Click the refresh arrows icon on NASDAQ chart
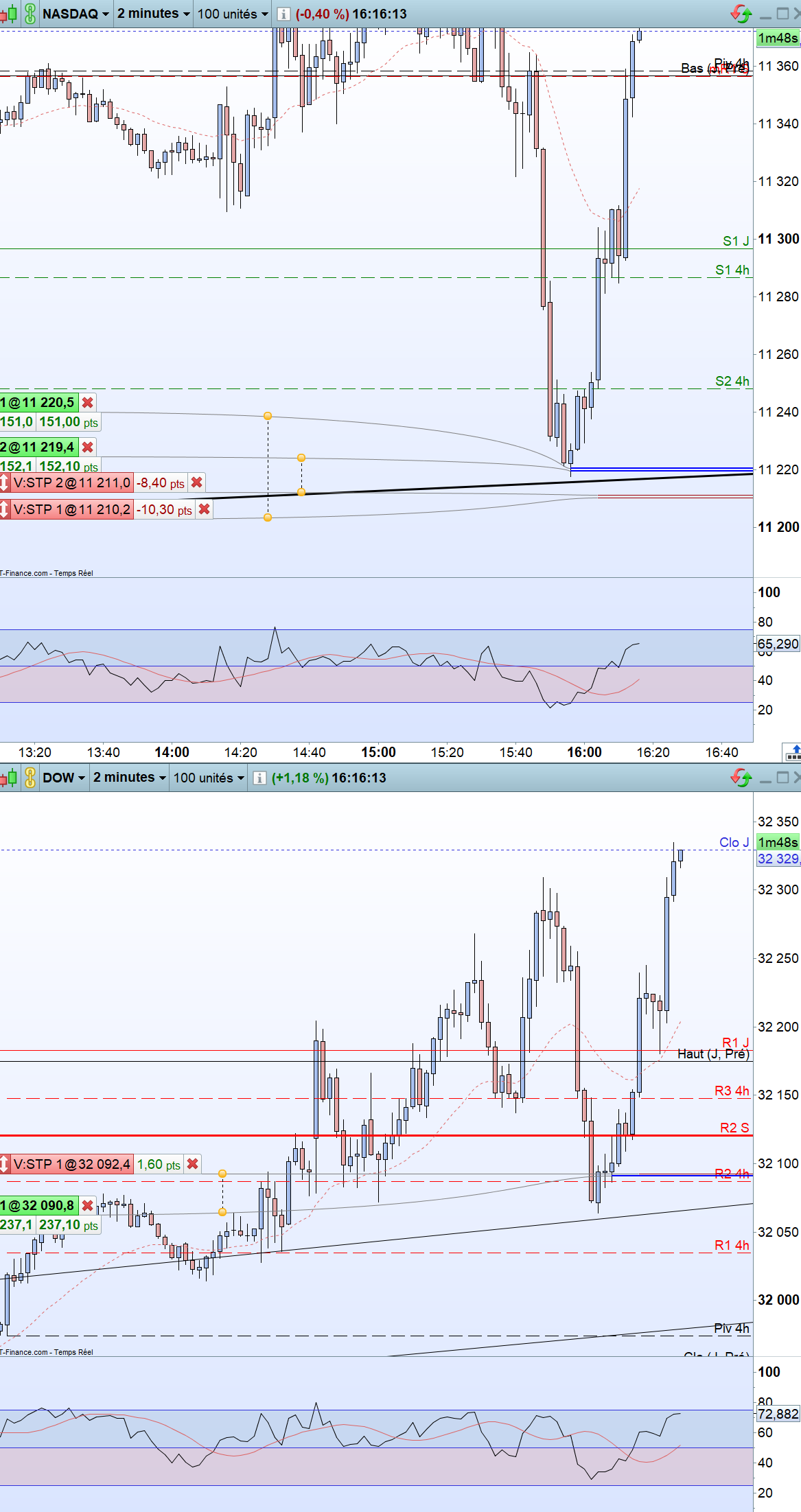Screen dimensions: 801x1512 pos(741,13)
